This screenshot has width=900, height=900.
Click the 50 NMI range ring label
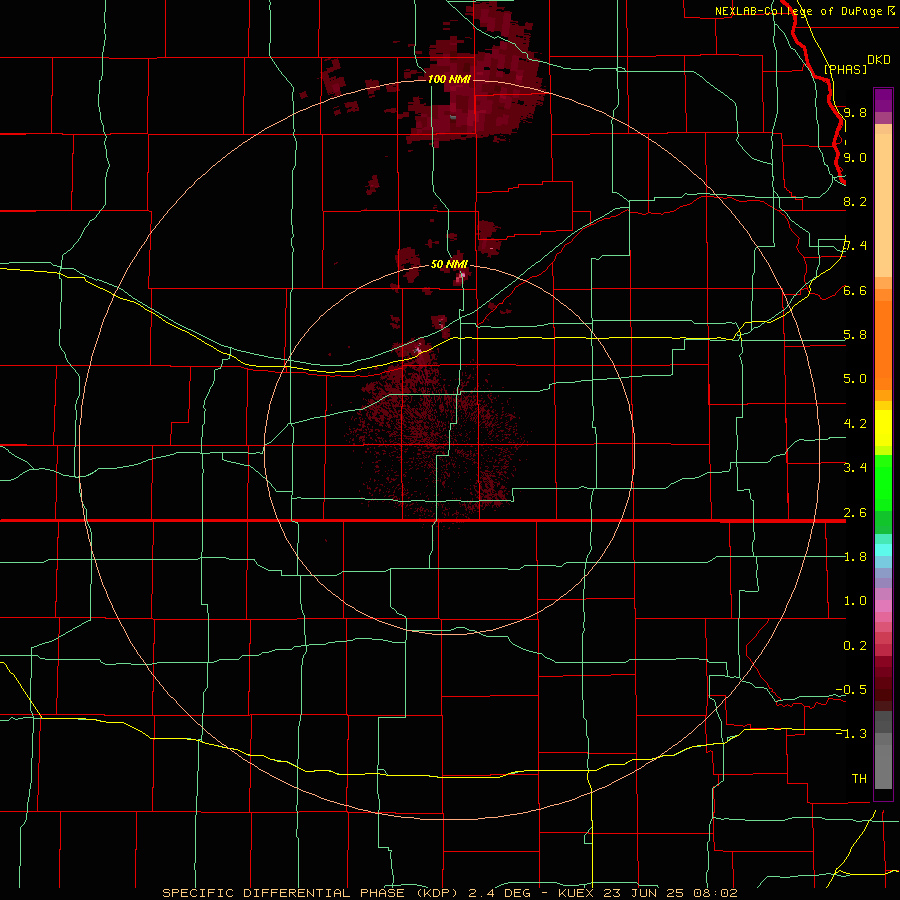pyautogui.click(x=449, y=264)
